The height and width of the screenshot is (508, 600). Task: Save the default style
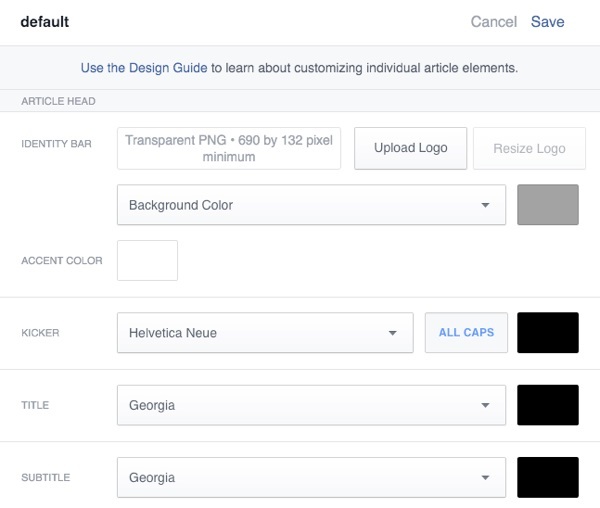pyautogui.click(x=547, y=22)
